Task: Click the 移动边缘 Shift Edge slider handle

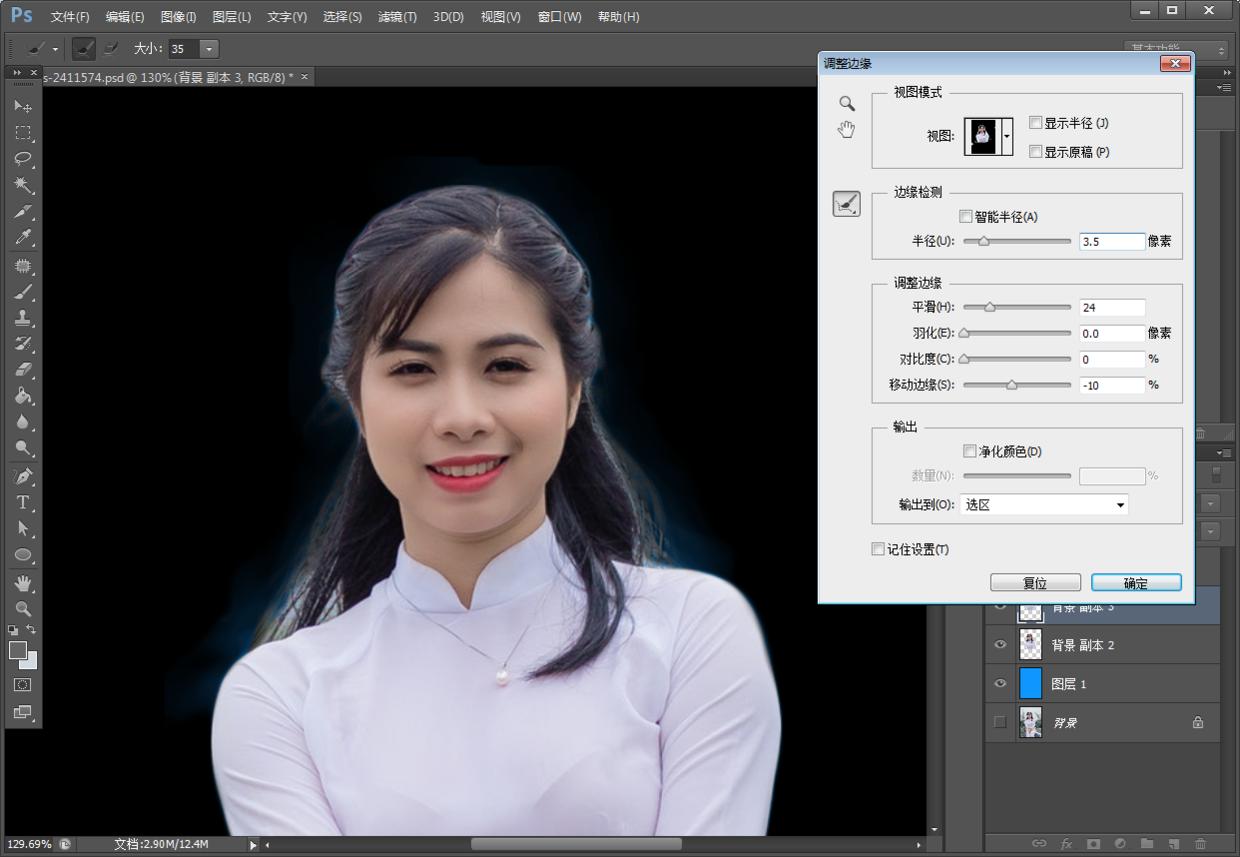Action: (x=1011, y=385)
